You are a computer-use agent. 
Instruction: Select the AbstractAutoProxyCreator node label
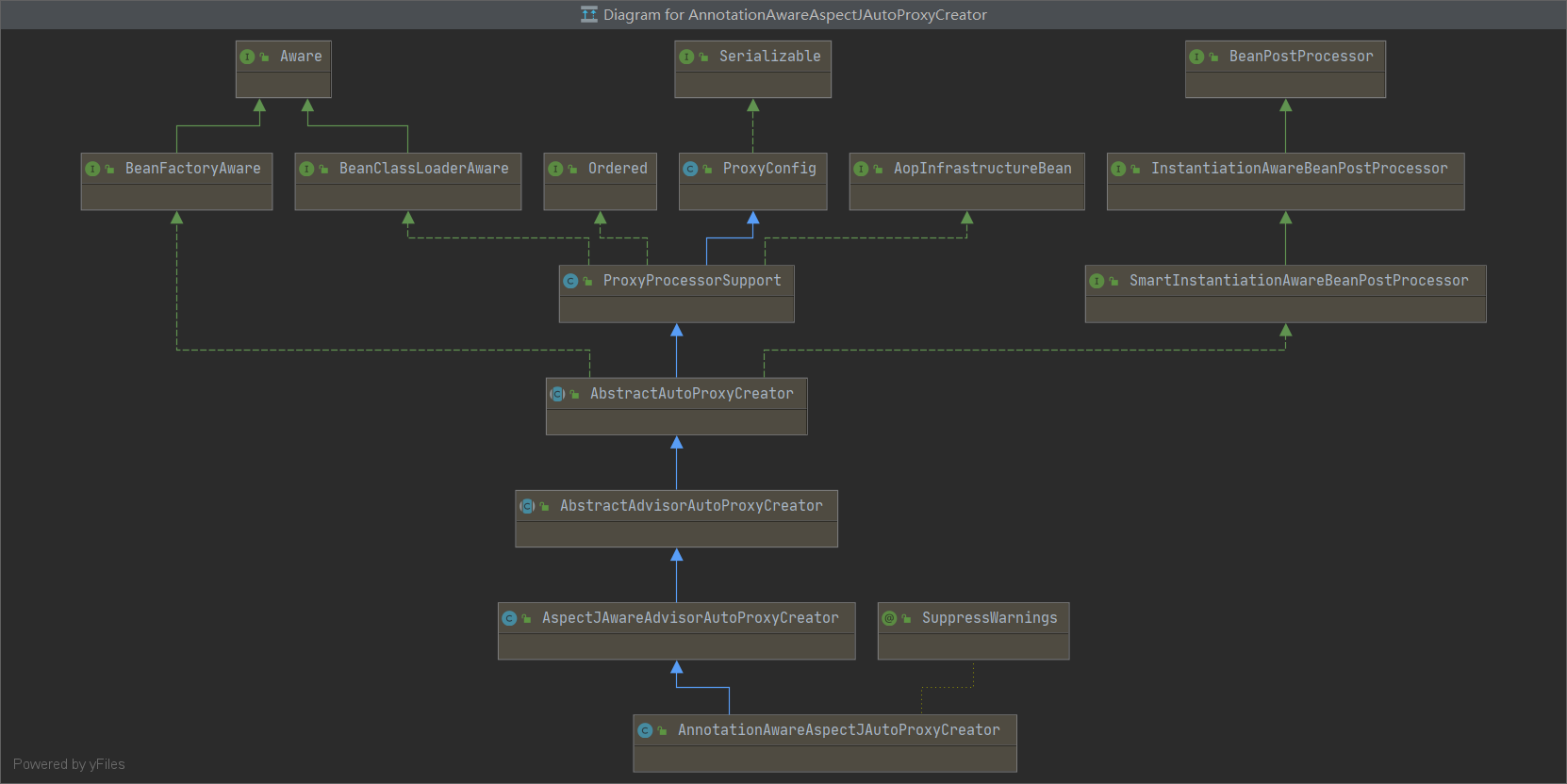tap(692, 394)
